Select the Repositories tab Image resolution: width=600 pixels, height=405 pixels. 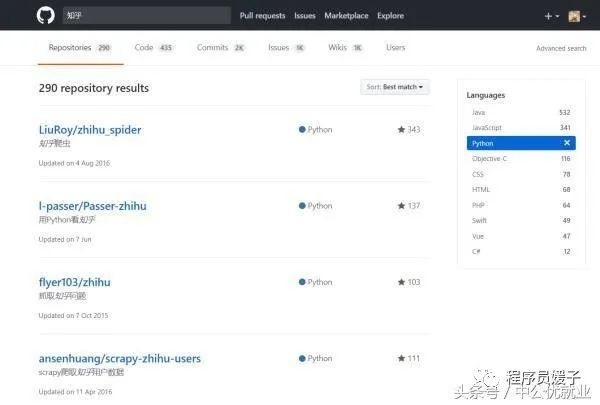80,48
